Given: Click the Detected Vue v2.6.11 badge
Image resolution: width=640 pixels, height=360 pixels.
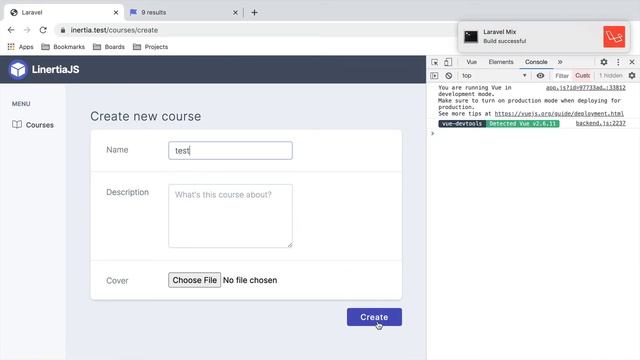Looking at the screenshot, I should (x=522, y=124).
